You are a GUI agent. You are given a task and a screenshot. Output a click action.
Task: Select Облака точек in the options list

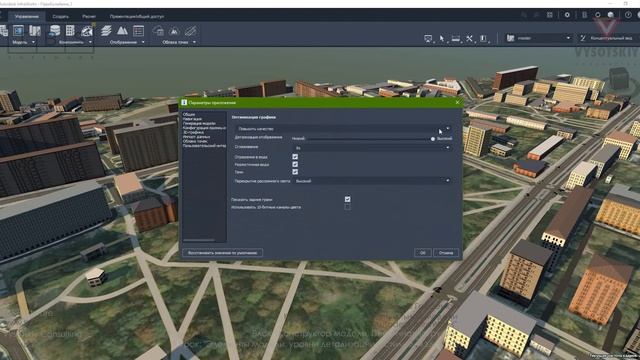pyautogui.click(x=195, y=141)
